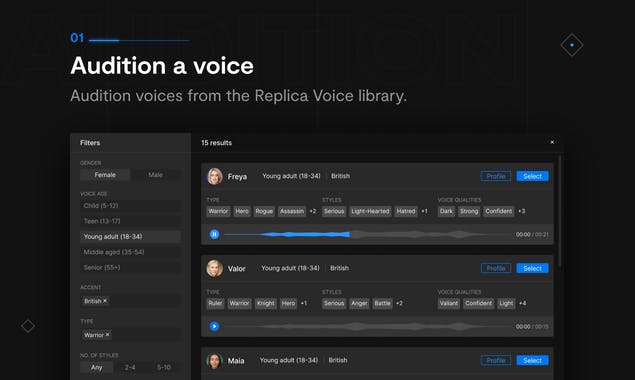Set number of styles to 2-4
This screenshot has width=635, height=380.
click(130, 367)
